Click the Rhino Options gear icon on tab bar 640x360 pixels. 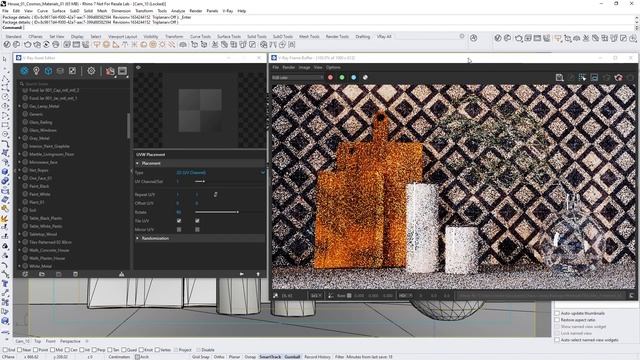tap(462, 36)
